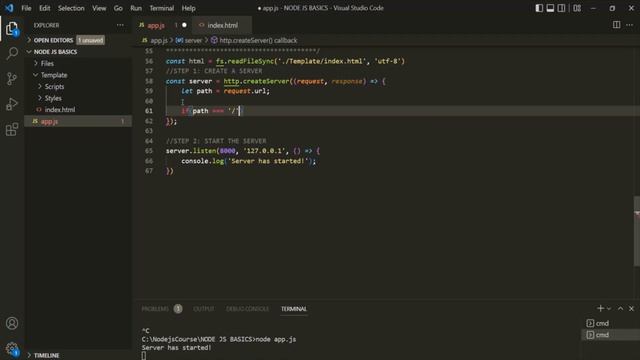The height and width of the screenshot is (360, 640).
Task: Select app.js in the explorer tree
Action: (78, 121)
